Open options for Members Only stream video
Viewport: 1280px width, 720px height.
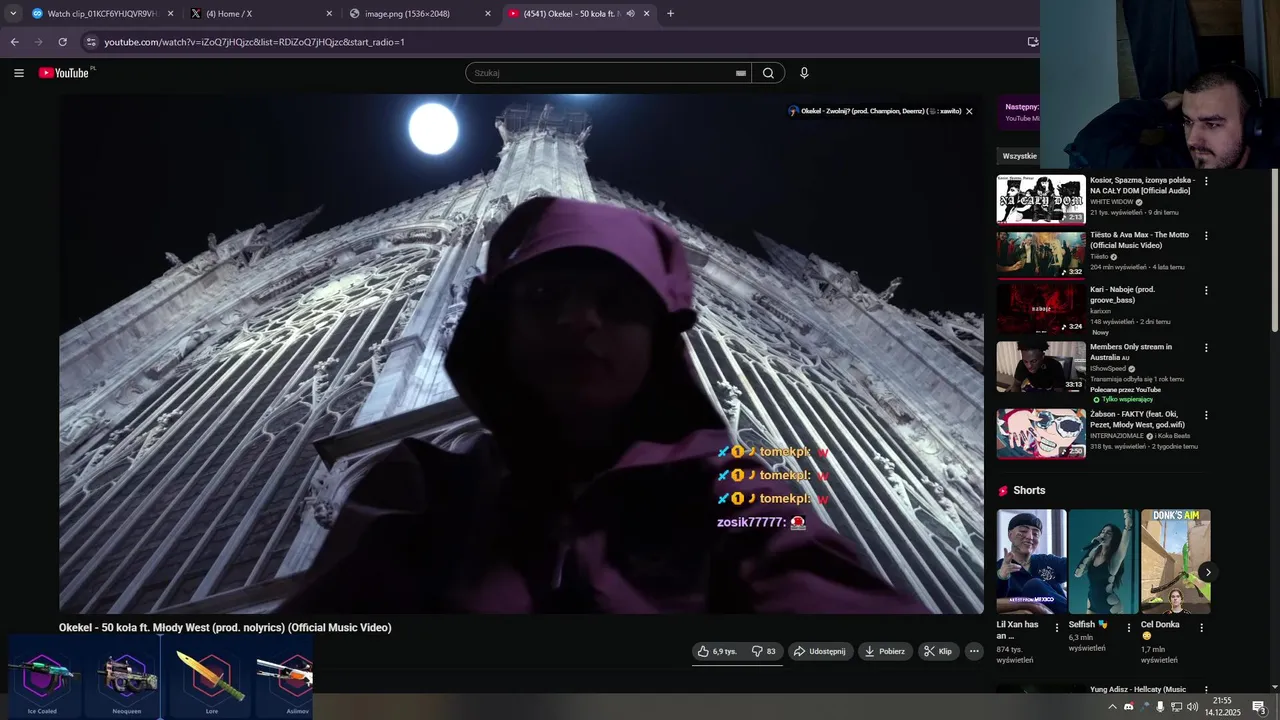pos(1206,348)
